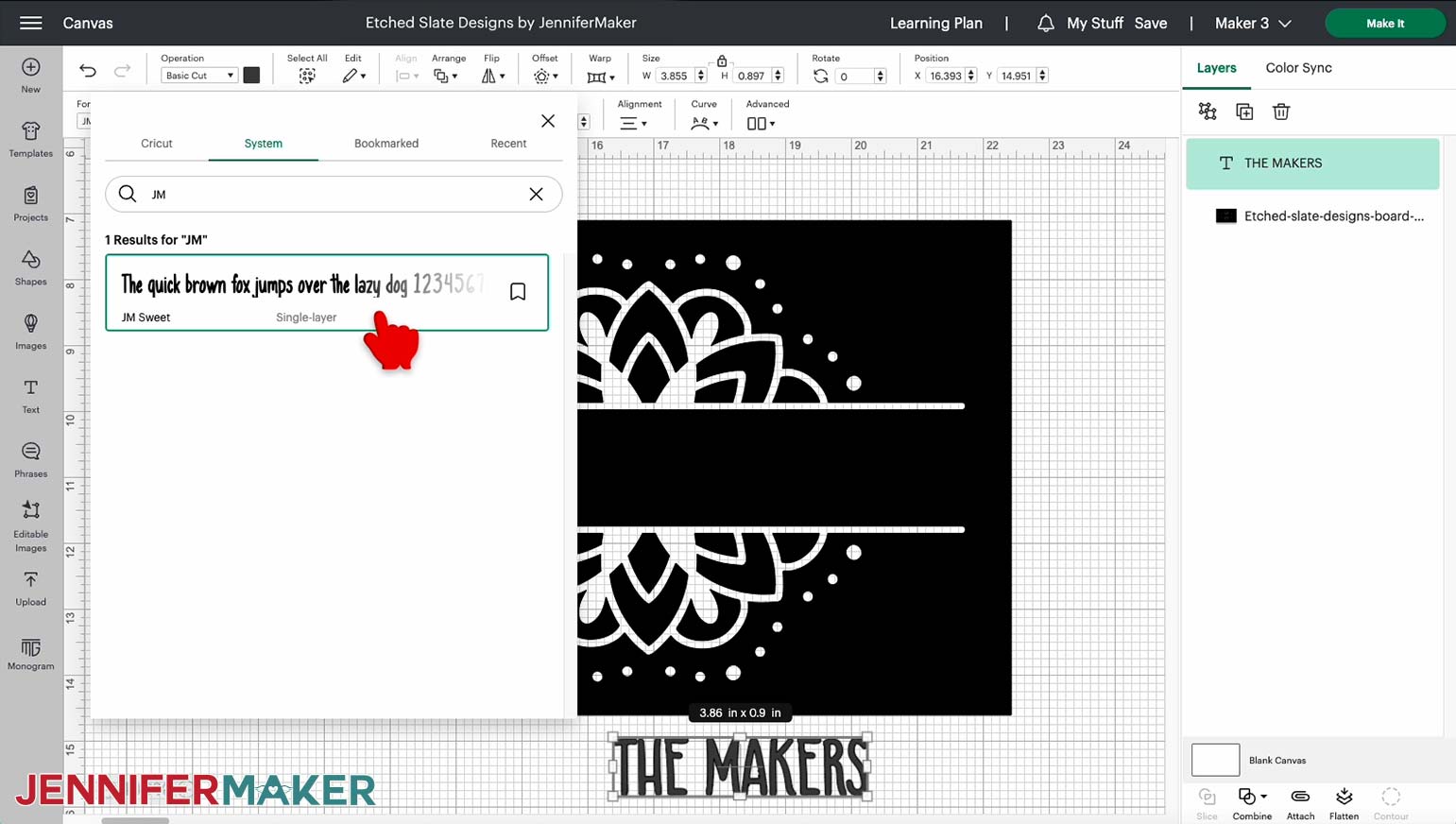Viewport: 1456px width, 824px height.
Task: Delete the selected layer
Action: click(x=1281, y=112)
